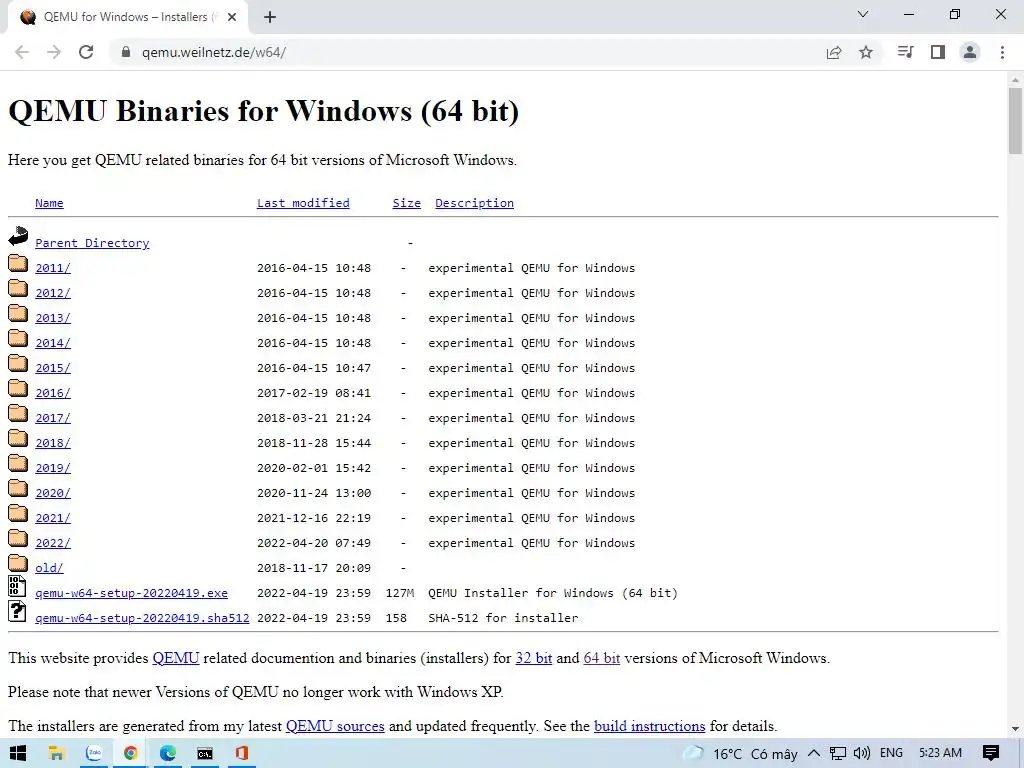This screenshot has width=1024, height=768.
Task: Click the ENG language indicator
Action: 891,753
